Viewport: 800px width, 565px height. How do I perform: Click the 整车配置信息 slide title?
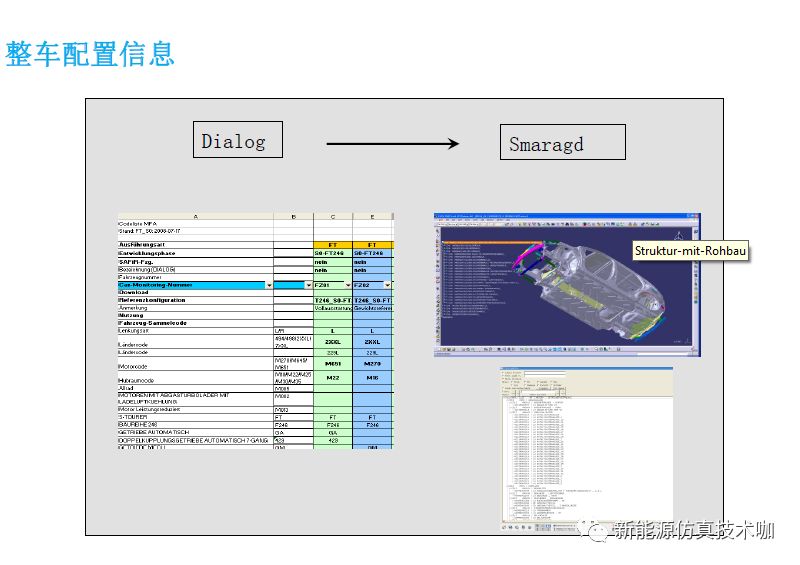click(x=91, y=54)
